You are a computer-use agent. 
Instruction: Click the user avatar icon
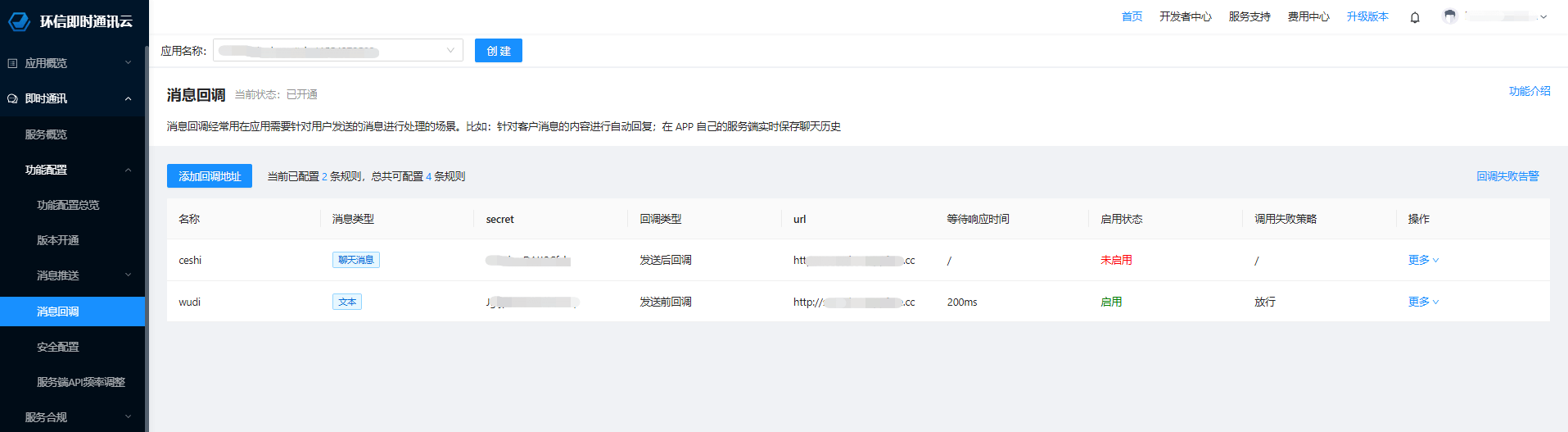[x=1449, y=16]
